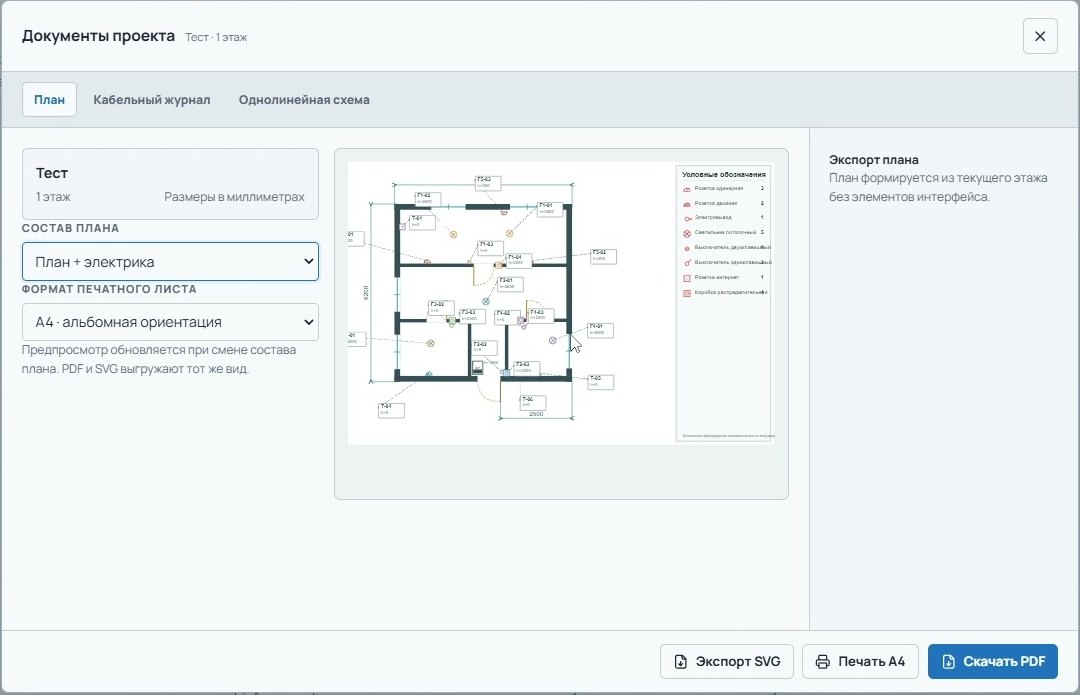Click the Условные обозначения legend heading

tap(723, 174)
